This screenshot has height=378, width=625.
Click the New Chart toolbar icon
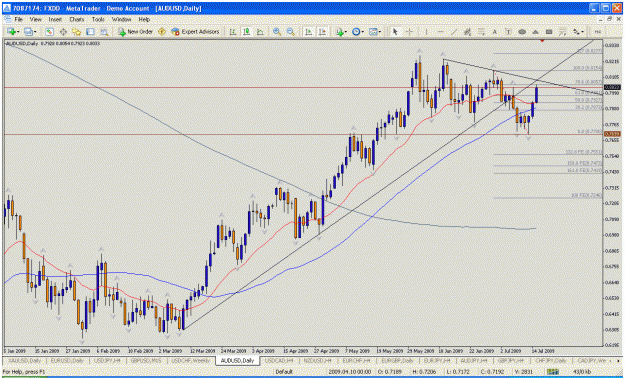[x=11, y=32]
